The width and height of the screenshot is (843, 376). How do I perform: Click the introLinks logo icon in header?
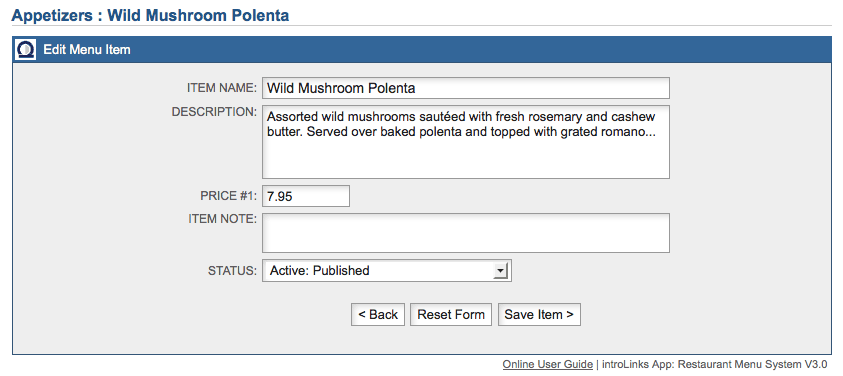(x=24, y=49)
